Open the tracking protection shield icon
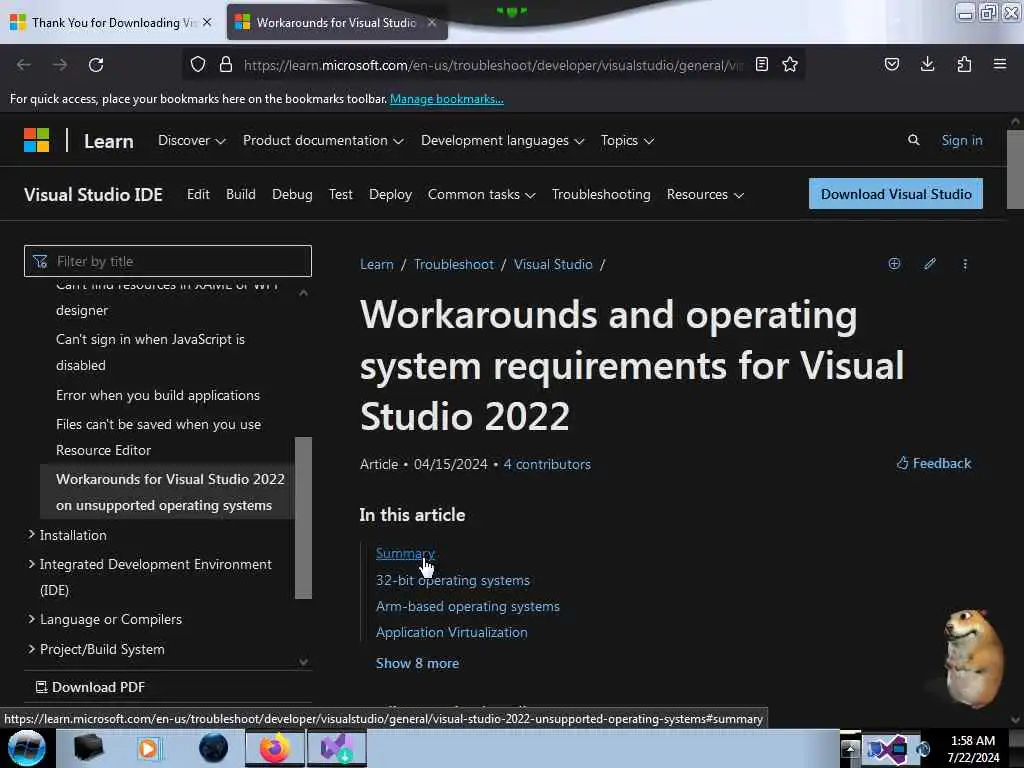This screenshot has height=768, width=1024. 198,64
